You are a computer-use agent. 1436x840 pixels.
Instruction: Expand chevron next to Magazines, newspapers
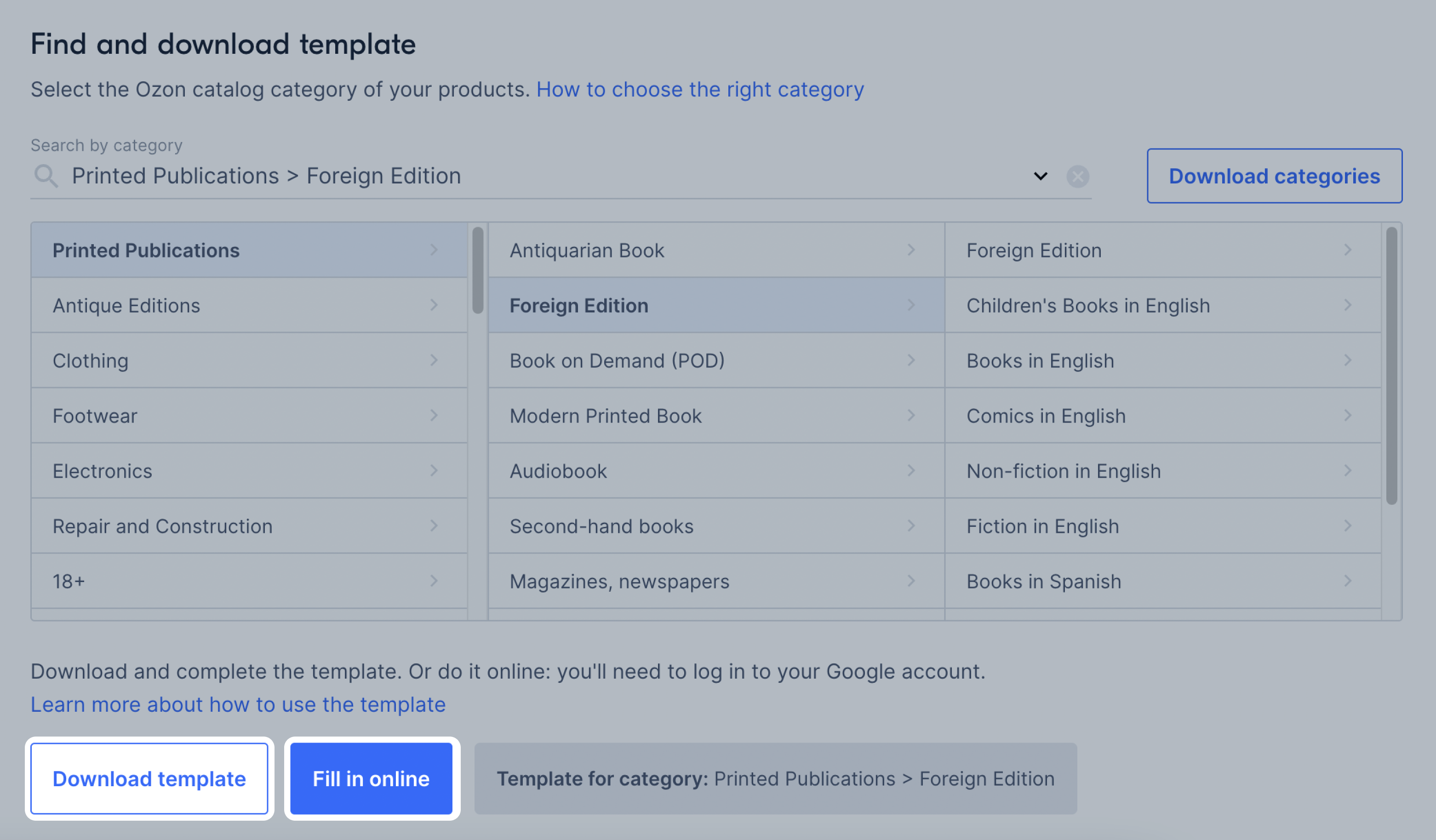911,581
